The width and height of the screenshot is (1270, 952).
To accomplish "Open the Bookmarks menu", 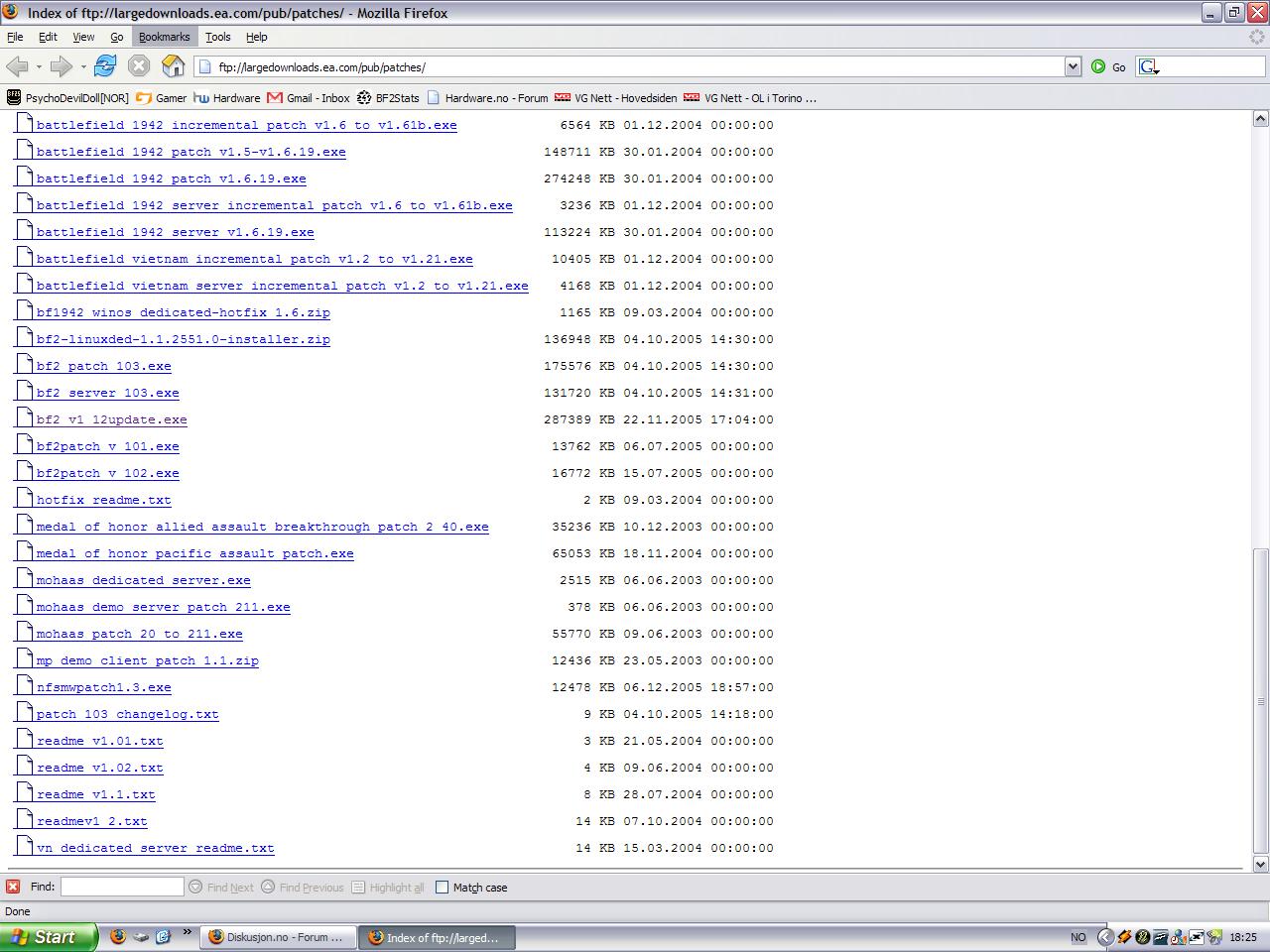I will 164,37.
